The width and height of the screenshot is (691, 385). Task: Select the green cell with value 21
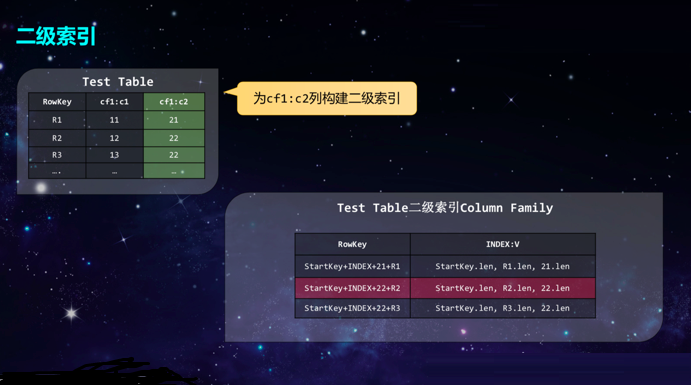(174, 120)
